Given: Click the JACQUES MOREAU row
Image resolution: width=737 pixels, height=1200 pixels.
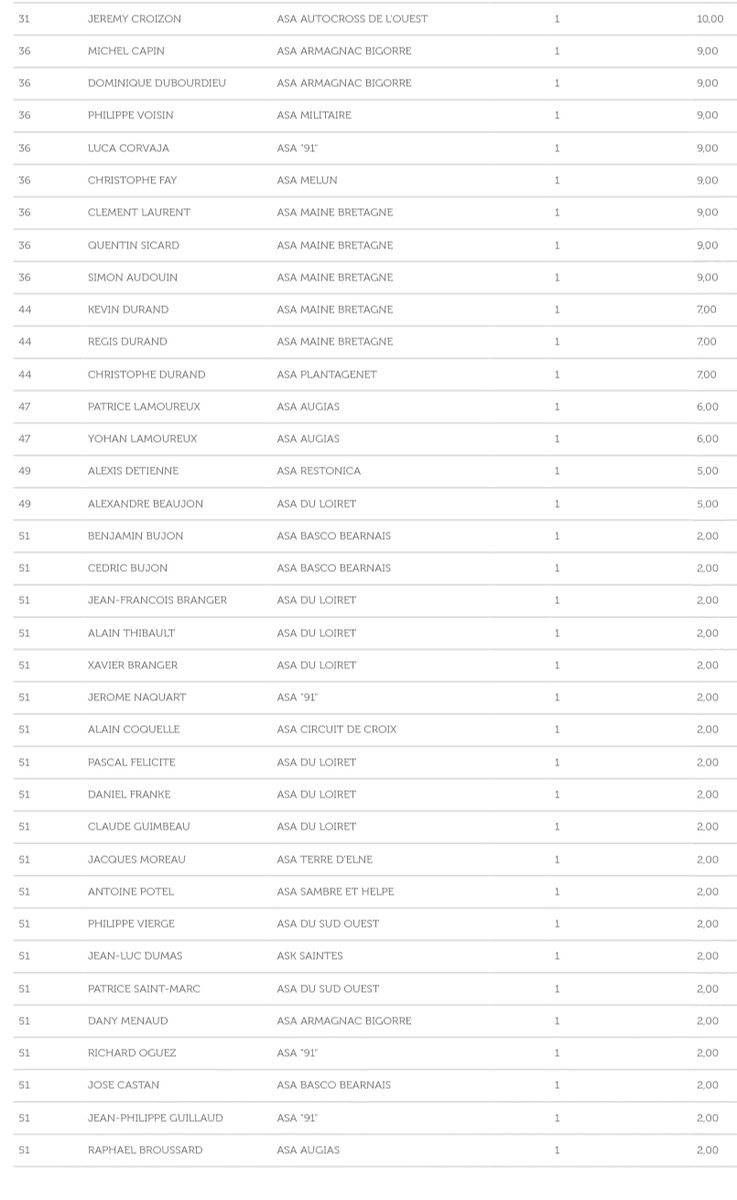Looking at the screenshot, I should coord(368,859).
